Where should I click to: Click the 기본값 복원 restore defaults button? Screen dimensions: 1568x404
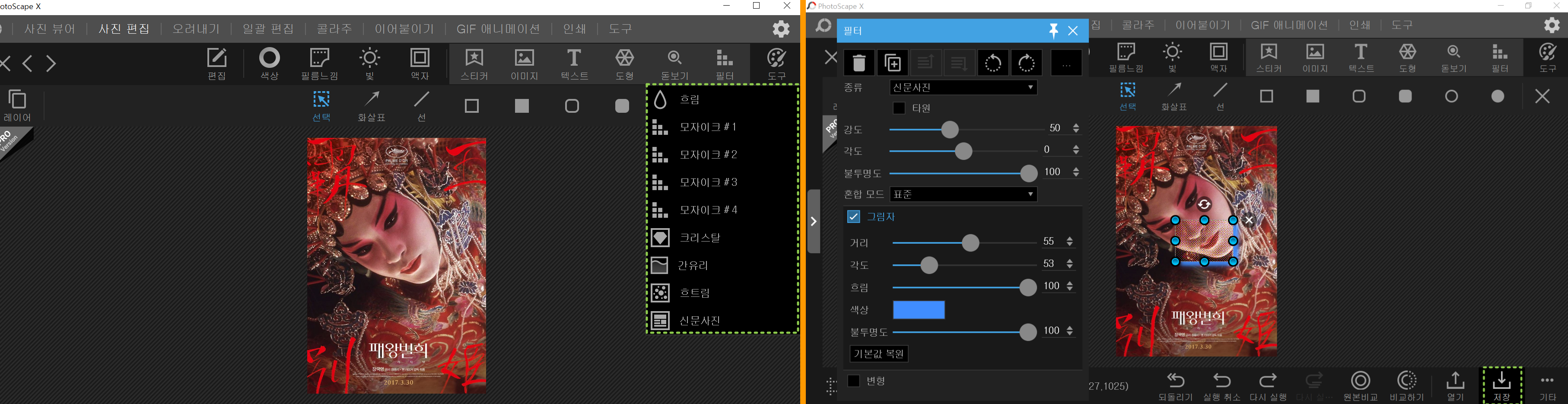(x=879, y=354)
